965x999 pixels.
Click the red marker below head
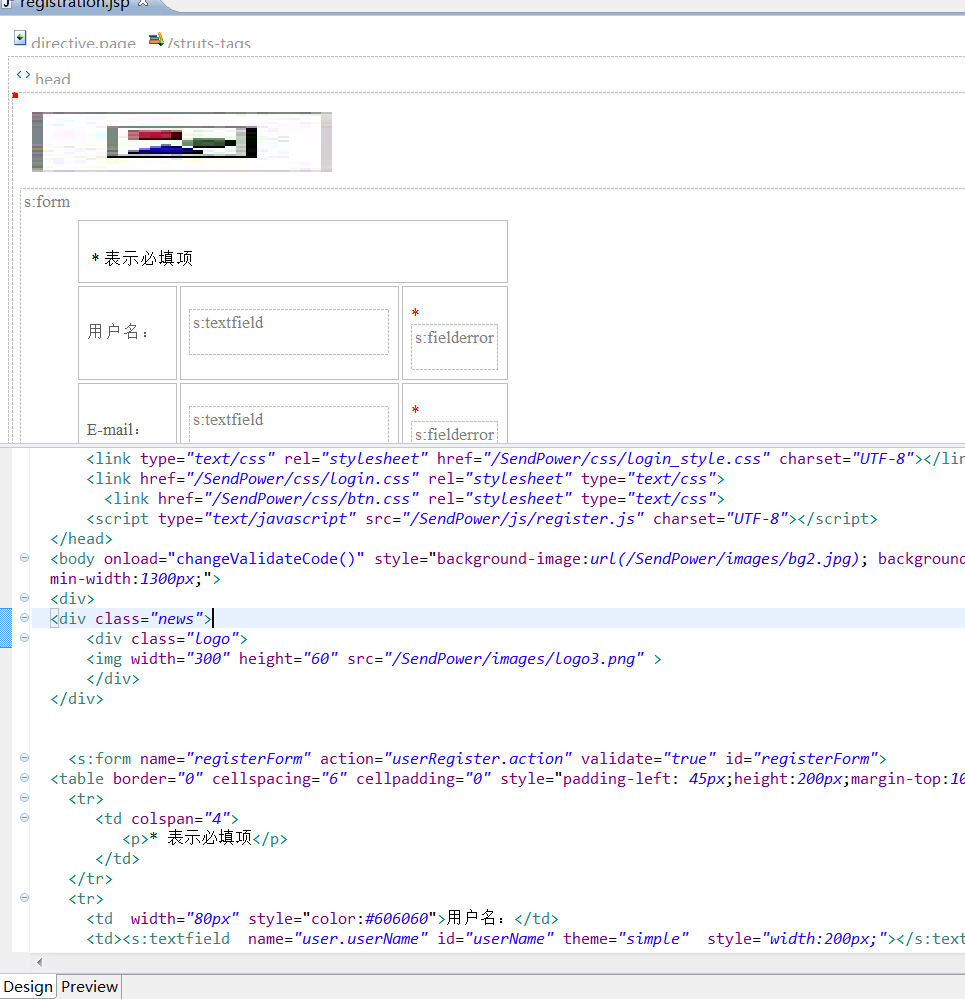click(x=15, y=95)
